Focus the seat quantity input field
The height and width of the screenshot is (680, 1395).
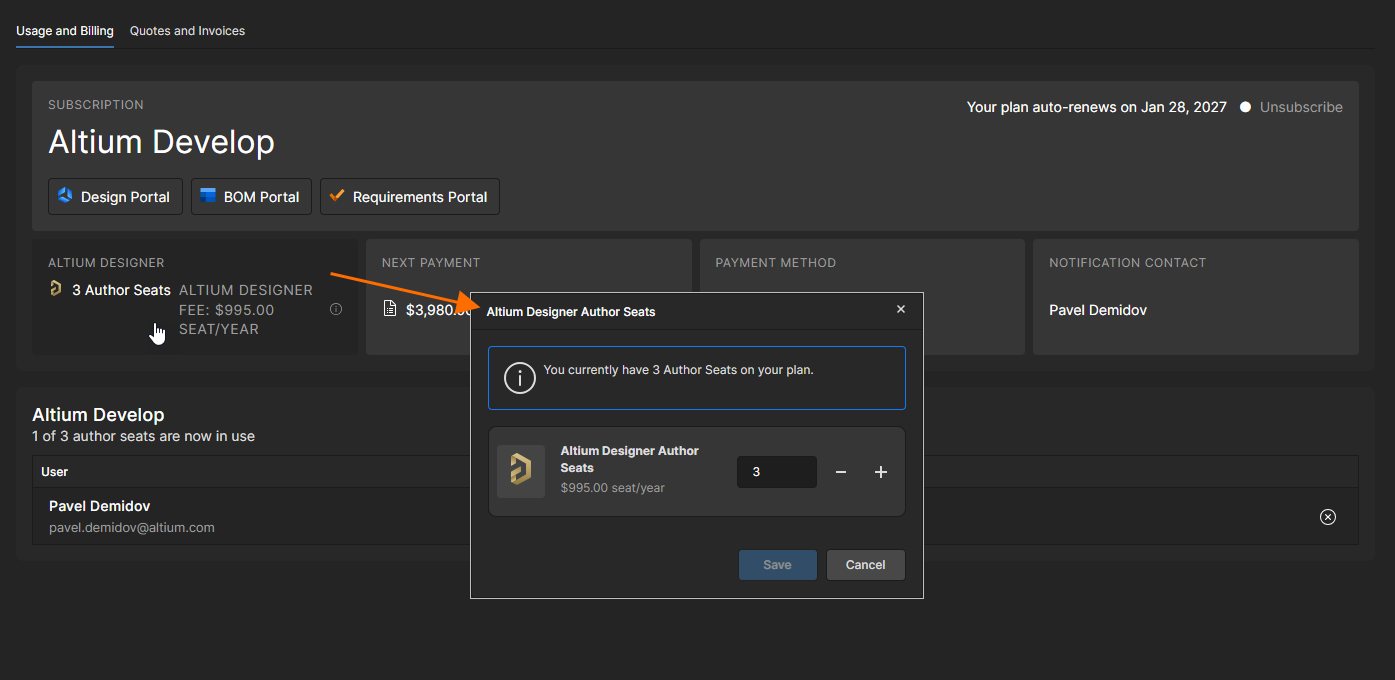pos(777,472)
